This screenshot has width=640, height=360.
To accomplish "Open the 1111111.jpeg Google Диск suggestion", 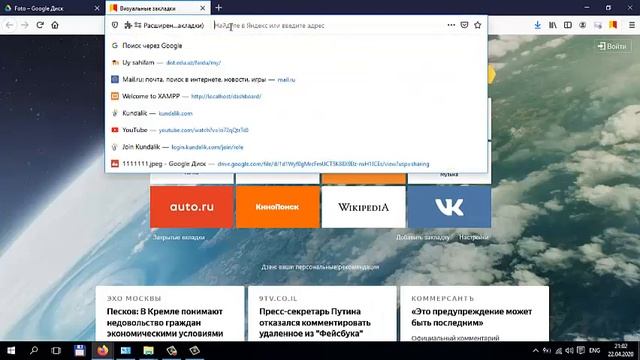I will click(296, 164).
